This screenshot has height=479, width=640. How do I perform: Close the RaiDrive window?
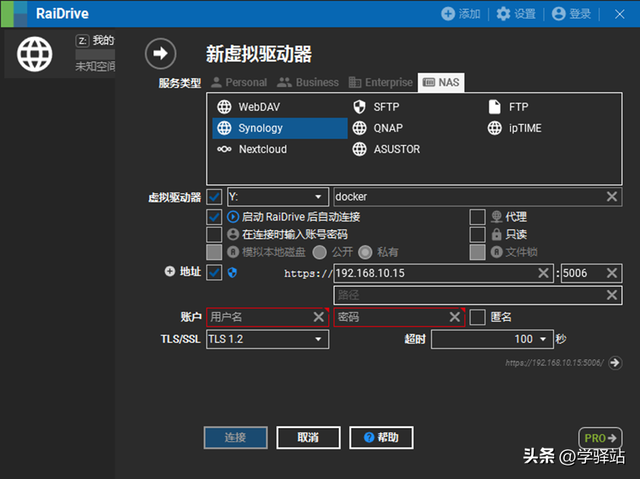point(620,14)
